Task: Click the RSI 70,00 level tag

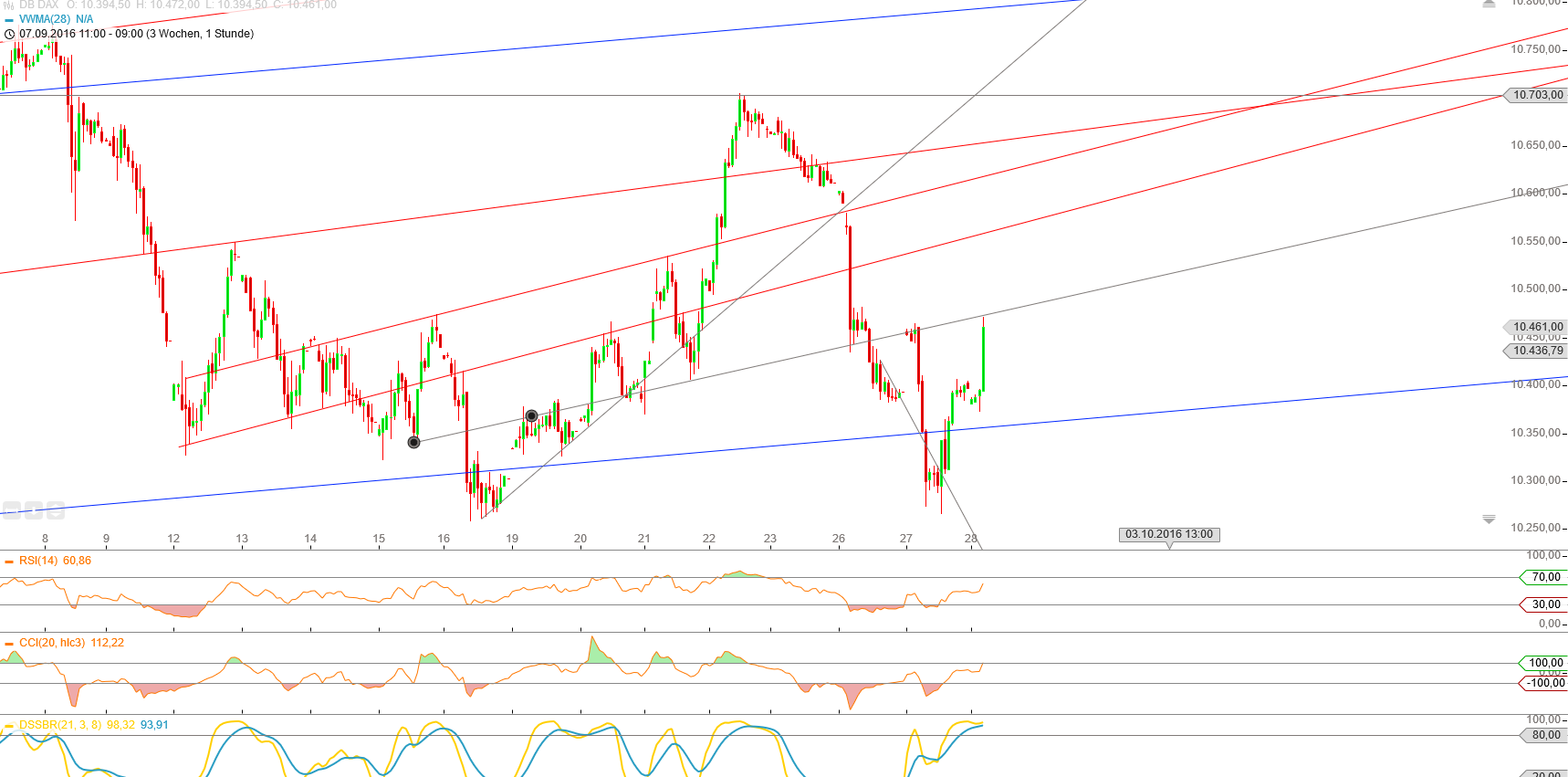Action: point(1544,577)
